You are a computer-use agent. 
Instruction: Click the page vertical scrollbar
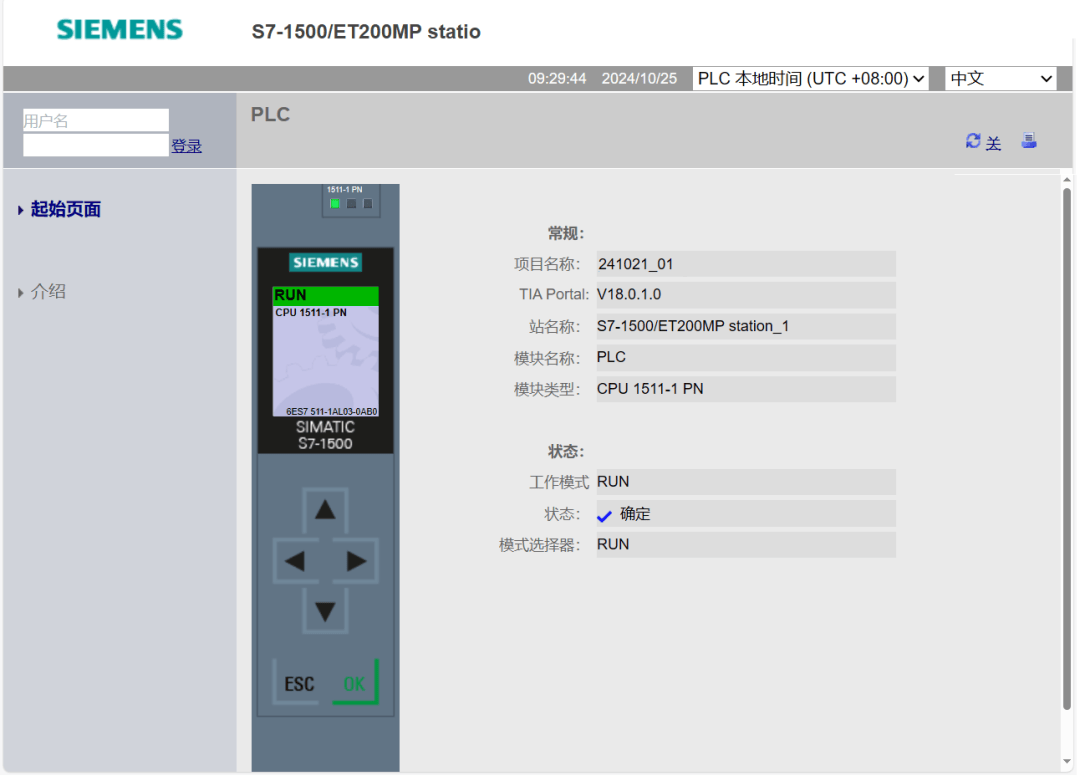tap(1067, 448)
